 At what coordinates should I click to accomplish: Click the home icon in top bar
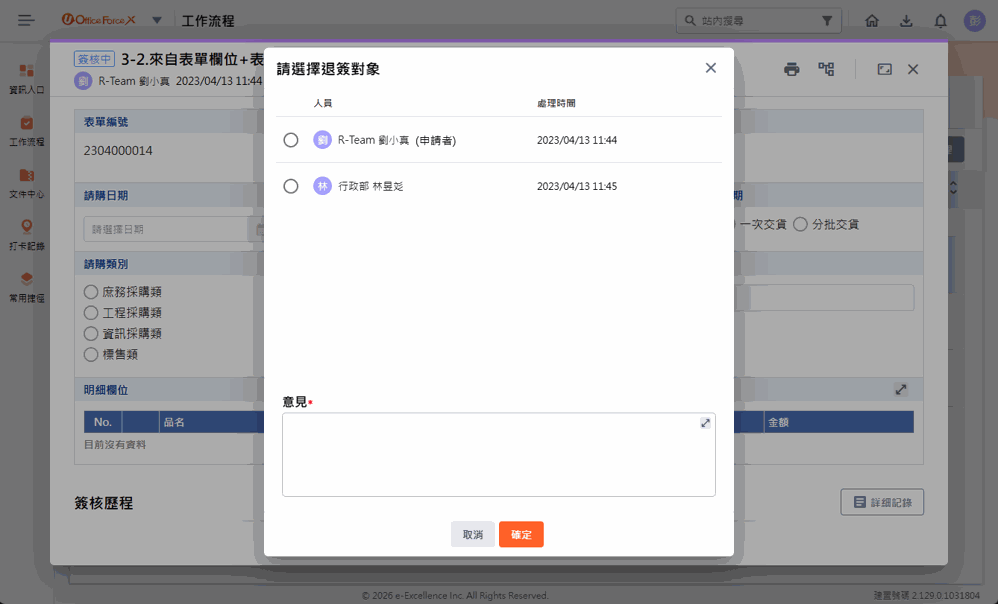click(x=872, y=21)
